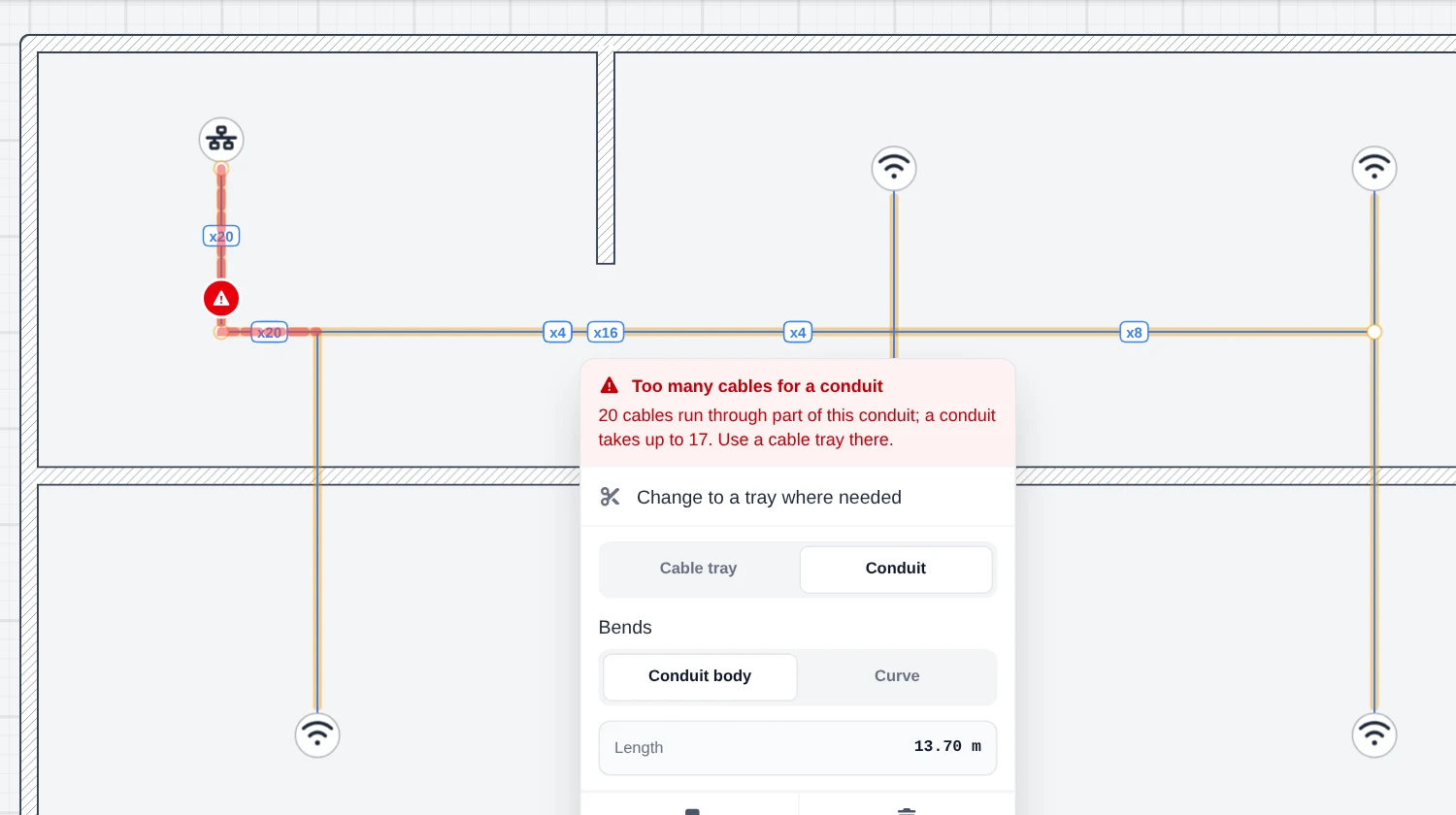Click the x16 cable count label
The image size is (1456, 815).
606,333
